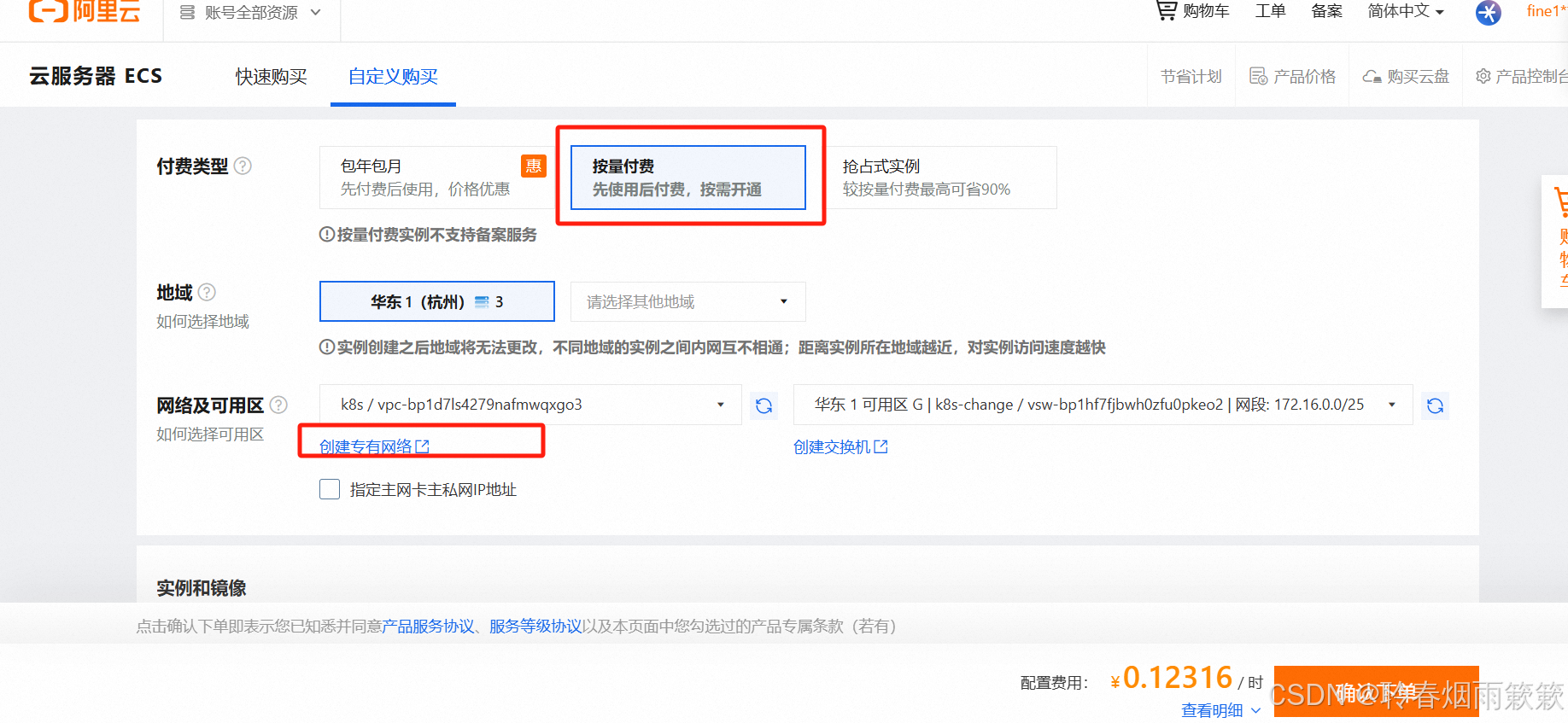Click the 云服务器 ECS title

click(x=96, y=76)
